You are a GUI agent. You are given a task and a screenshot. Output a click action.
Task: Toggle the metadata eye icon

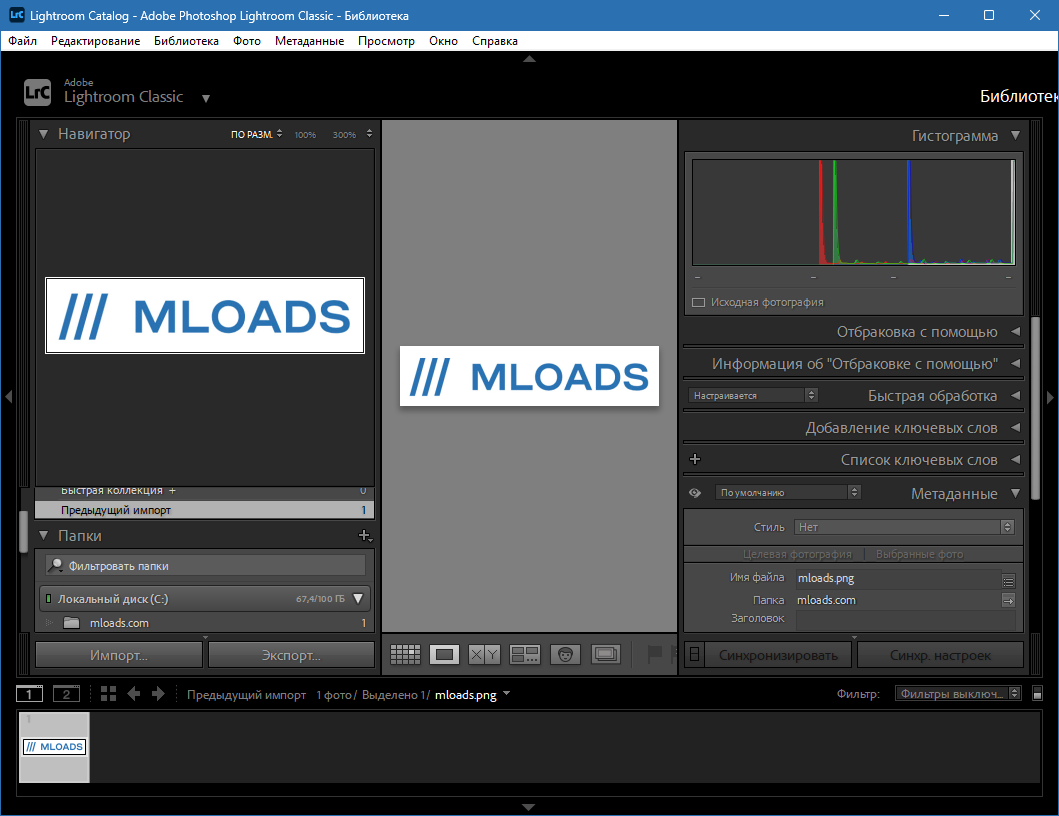coord(695,493)
